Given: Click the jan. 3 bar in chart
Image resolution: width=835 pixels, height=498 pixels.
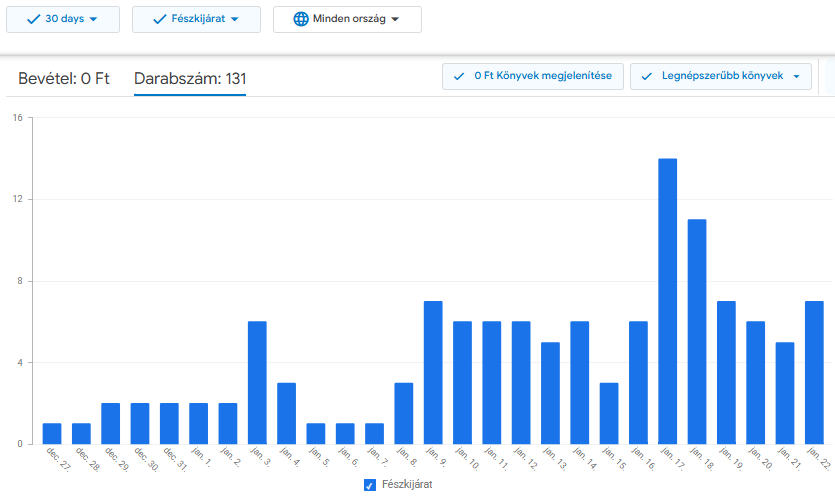Looking at the screenshot, I should [257, 382].
